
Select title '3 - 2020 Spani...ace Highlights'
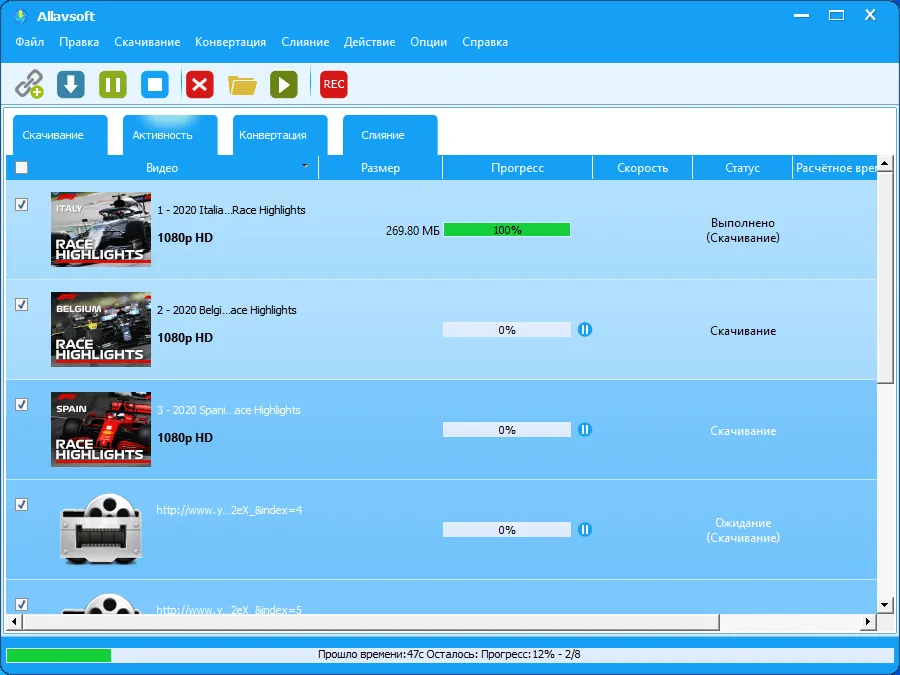228,410
